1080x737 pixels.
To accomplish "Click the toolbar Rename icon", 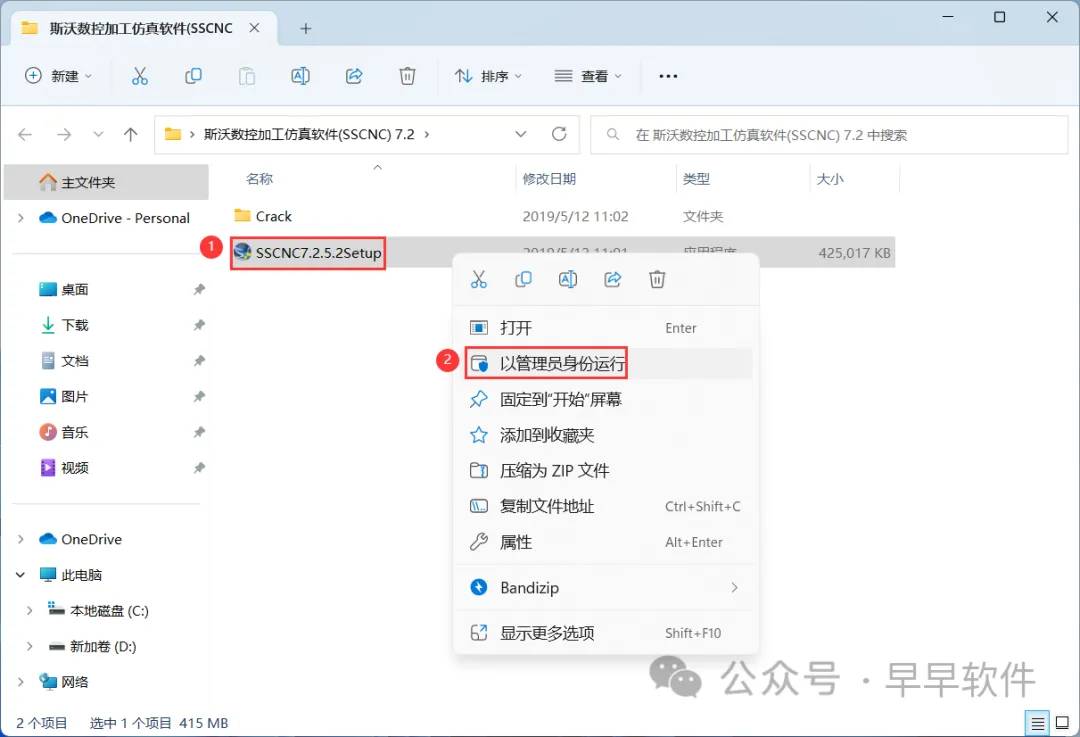I will click(x=300, y=76).
